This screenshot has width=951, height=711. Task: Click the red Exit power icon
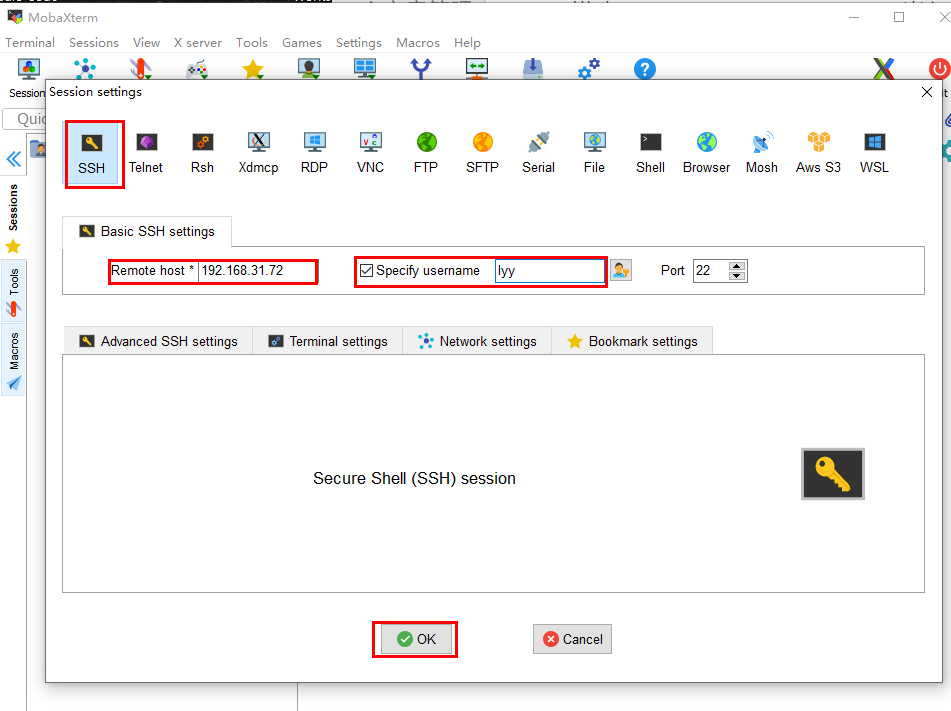tap(939, 69)
